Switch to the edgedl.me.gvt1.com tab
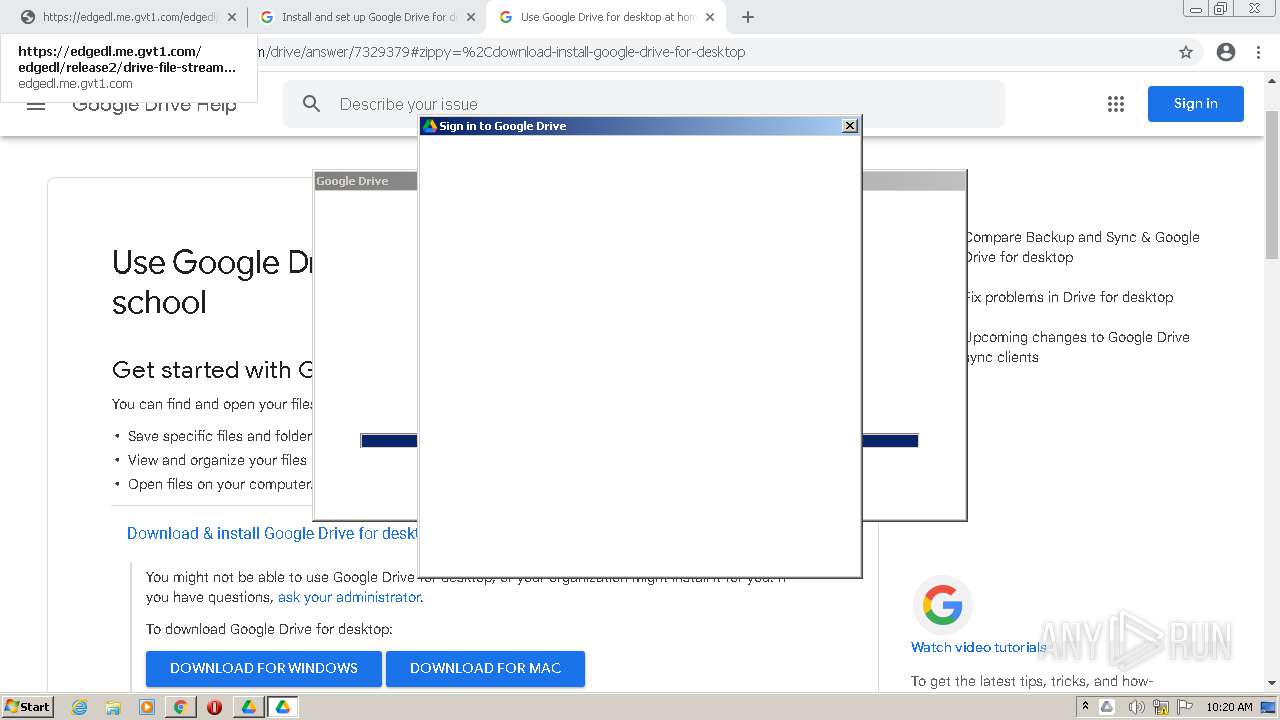Image resolution: width=1280 pixels, height=720 pixels. (127, 17)
